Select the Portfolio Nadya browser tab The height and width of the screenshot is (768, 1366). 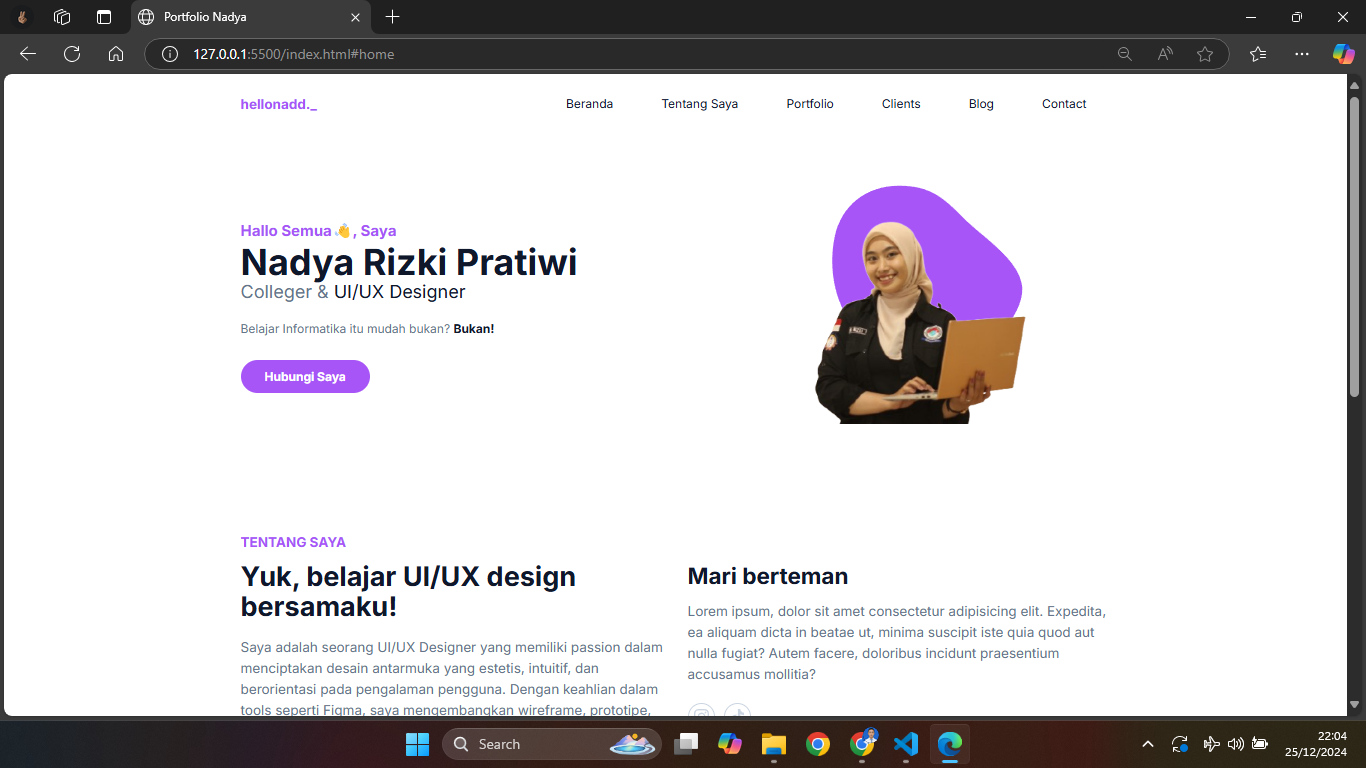pos(240,17)
